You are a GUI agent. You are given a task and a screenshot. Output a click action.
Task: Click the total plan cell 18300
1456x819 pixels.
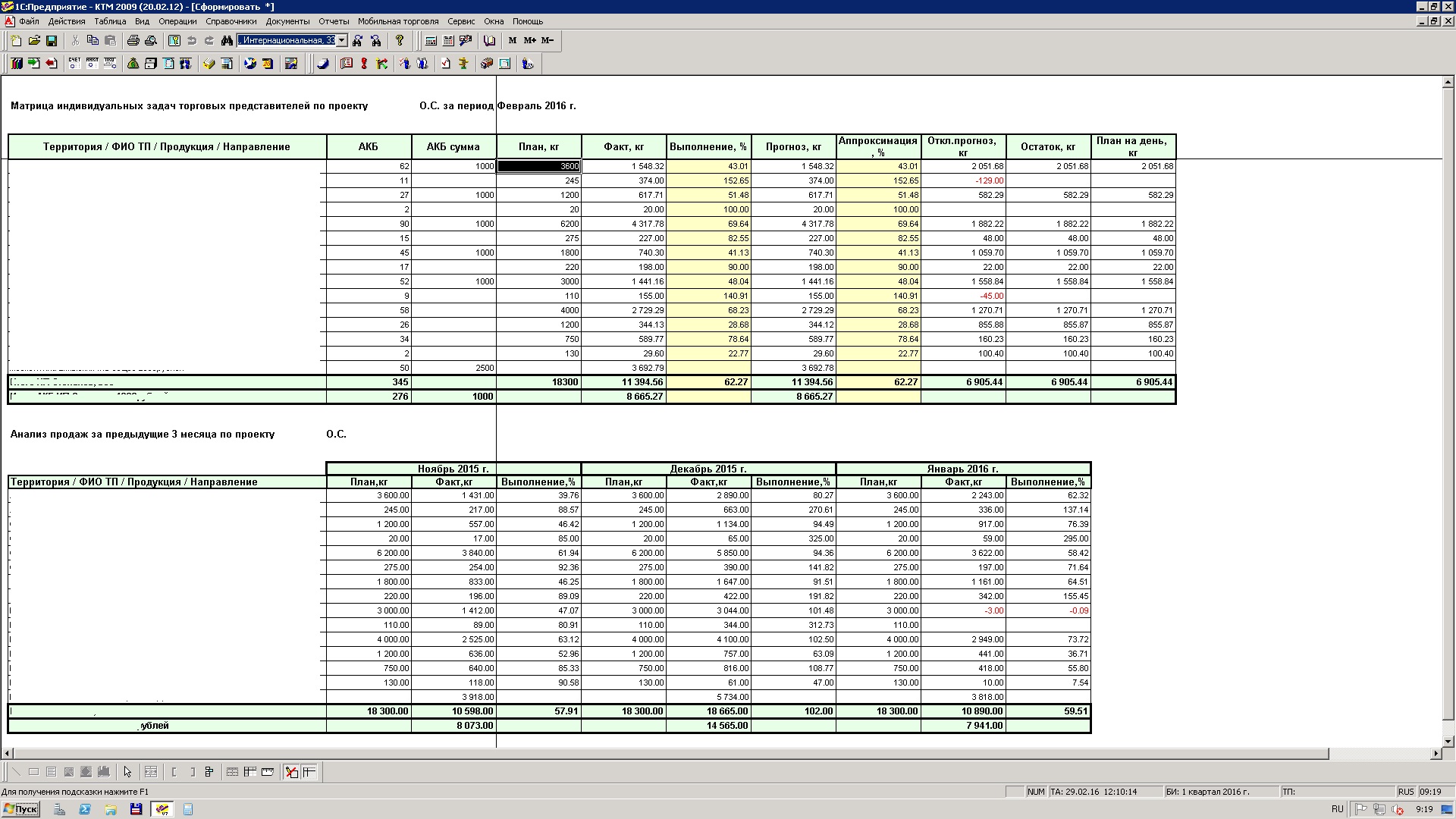[538, 382]
